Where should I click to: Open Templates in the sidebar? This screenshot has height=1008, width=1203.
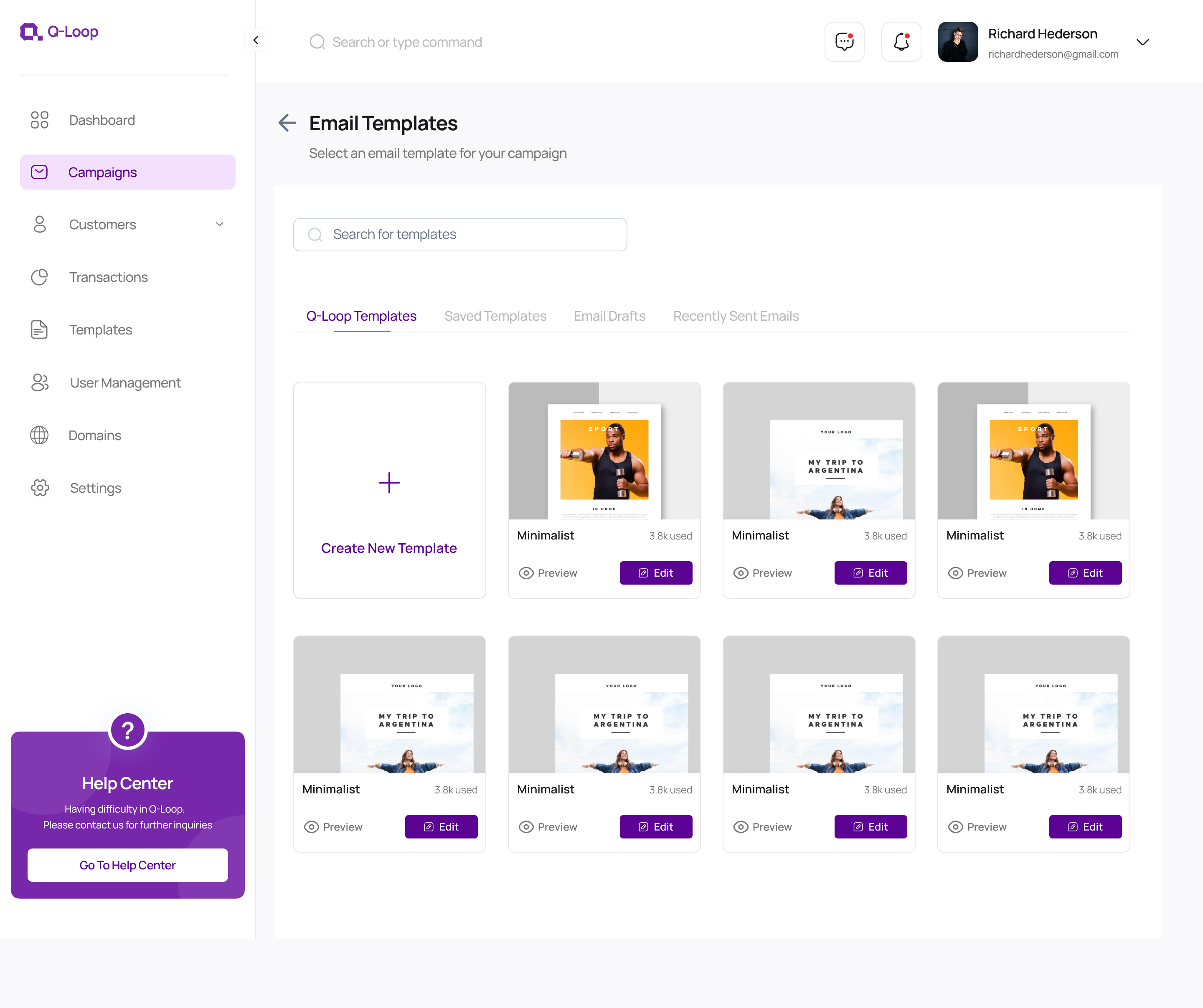tap(128, 329)
